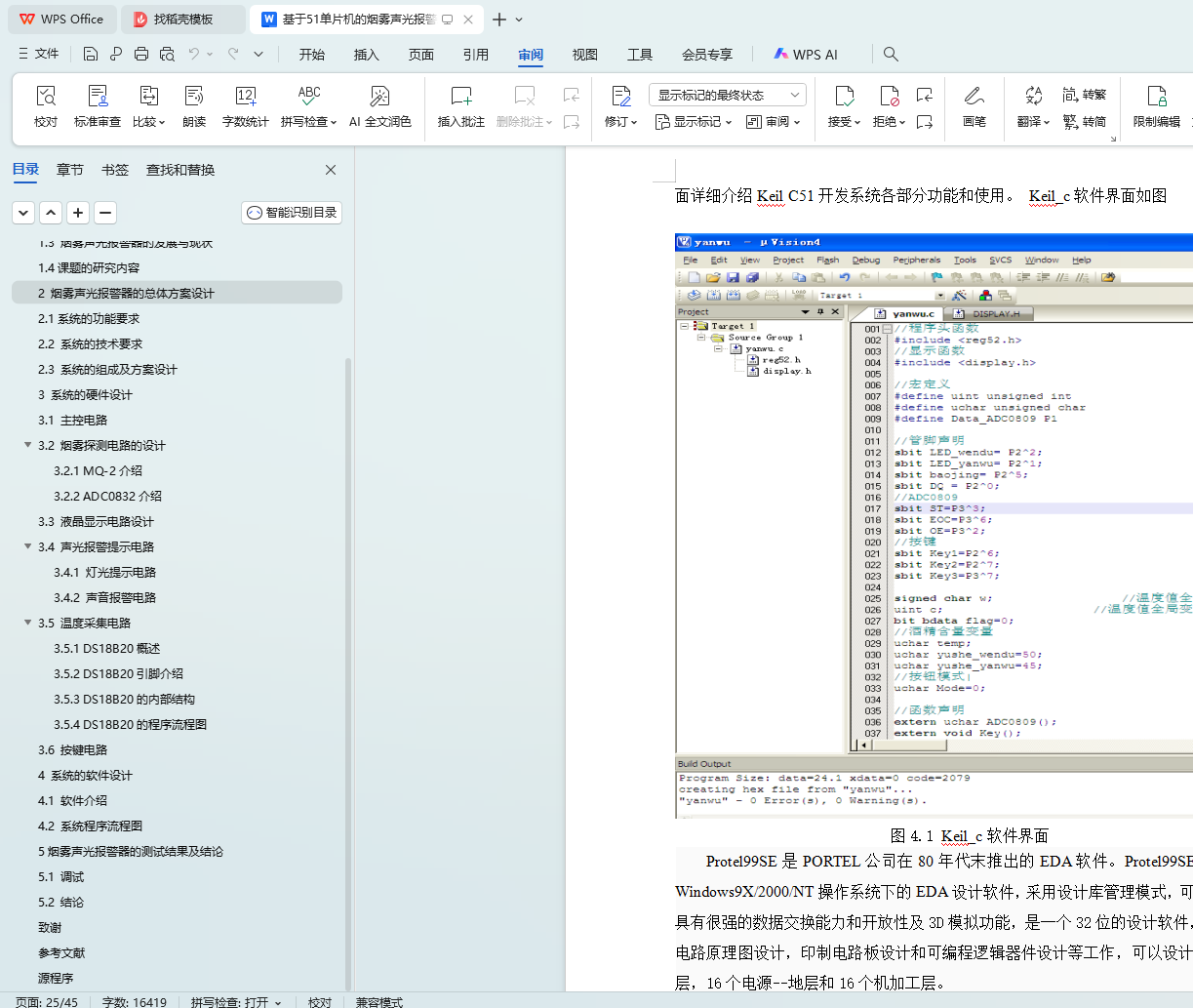Collapse the 3.4 声光报警提示电路 outline node
Screen dimensions: 1193x1008
(x=27, y=546)
